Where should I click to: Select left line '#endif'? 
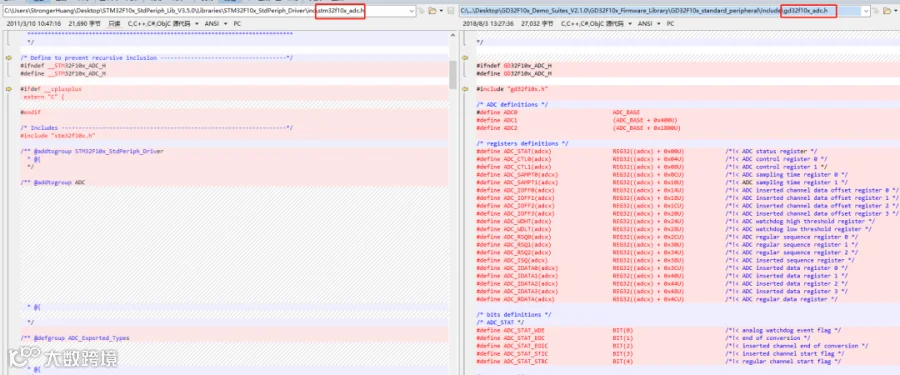coord(30,113)
